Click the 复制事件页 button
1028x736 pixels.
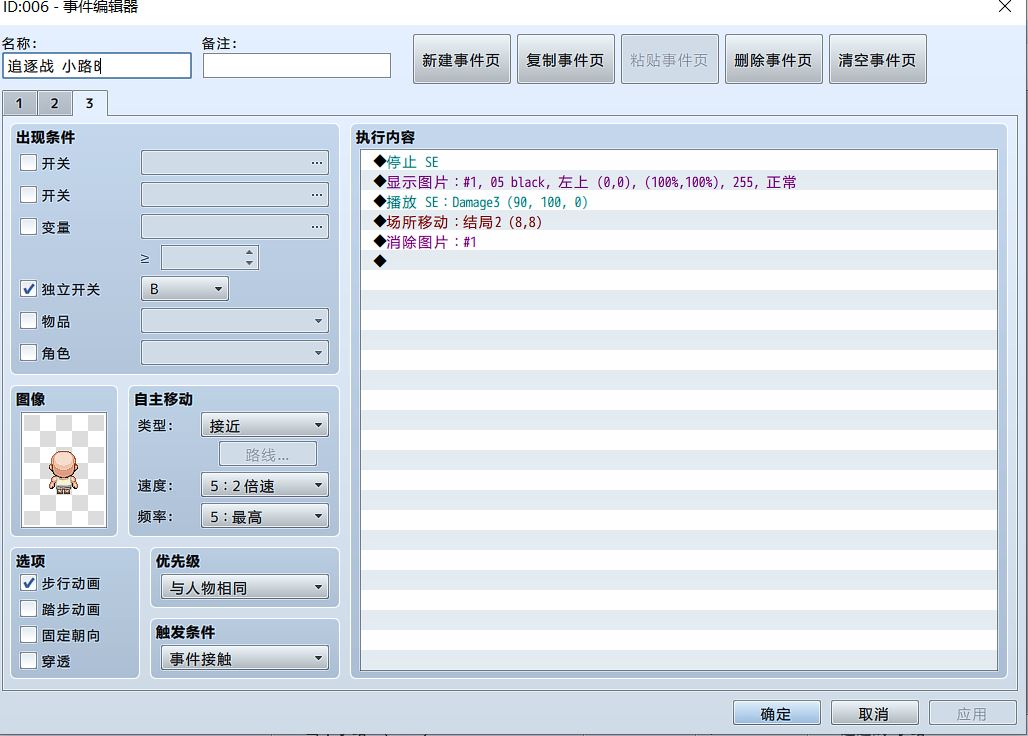tap(566, 60)
